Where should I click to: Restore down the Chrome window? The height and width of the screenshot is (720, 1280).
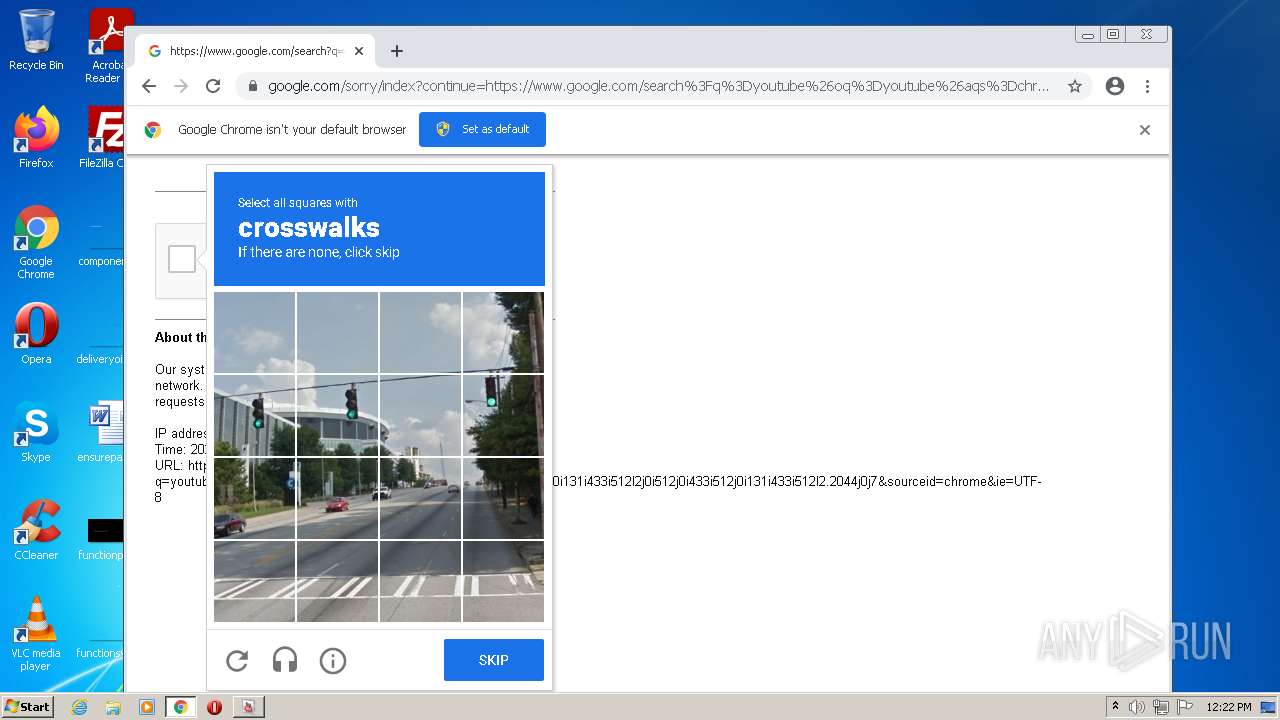point(1113,34)
